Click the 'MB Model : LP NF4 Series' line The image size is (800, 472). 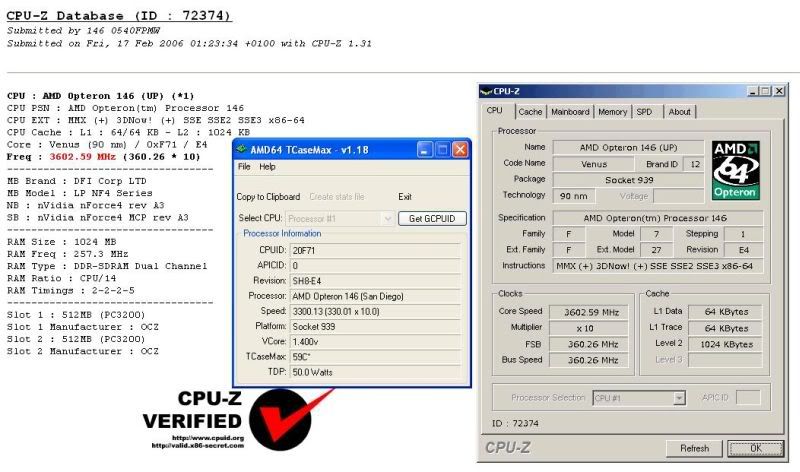point(80,193)
